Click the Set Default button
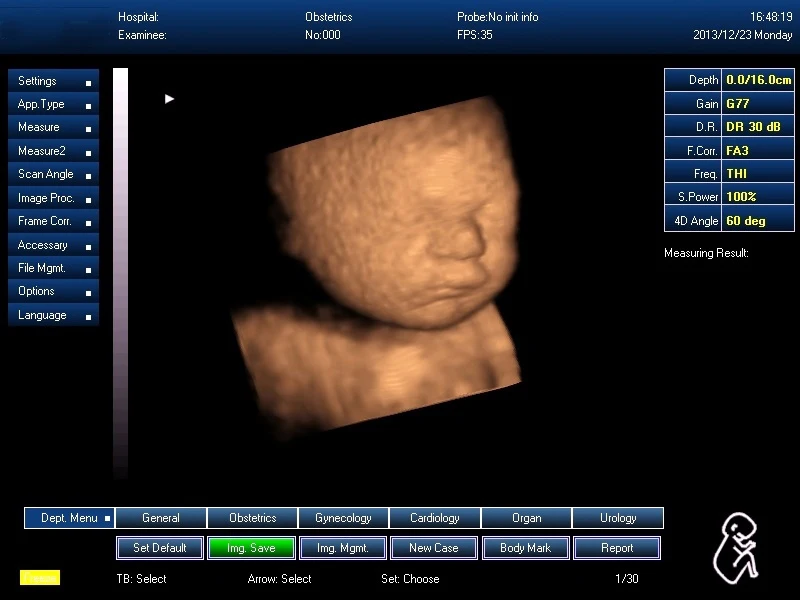800x600 pixels. point(159,548)
